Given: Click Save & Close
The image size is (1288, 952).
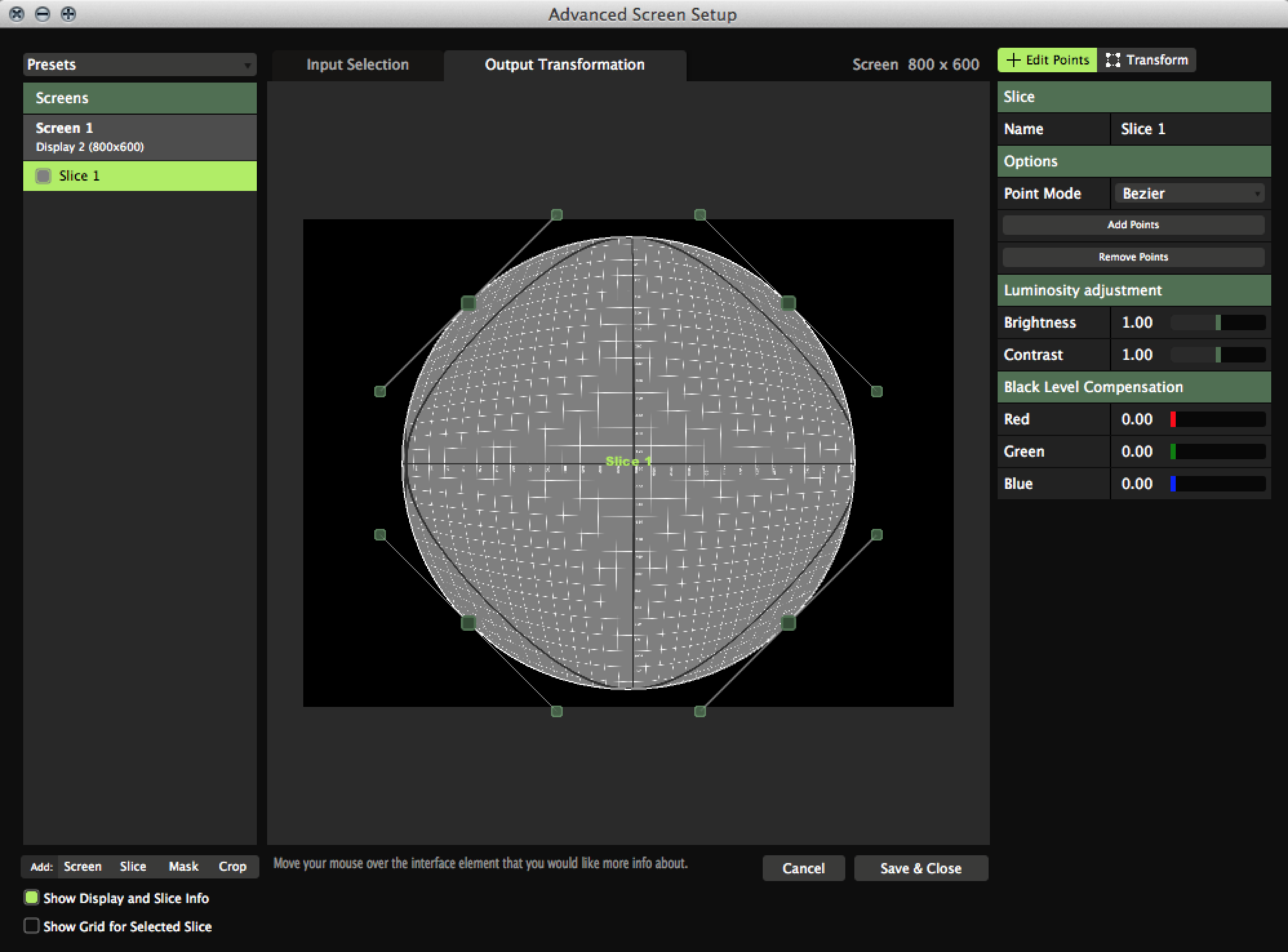Looking at the screenshot, I should click(921, 868).
